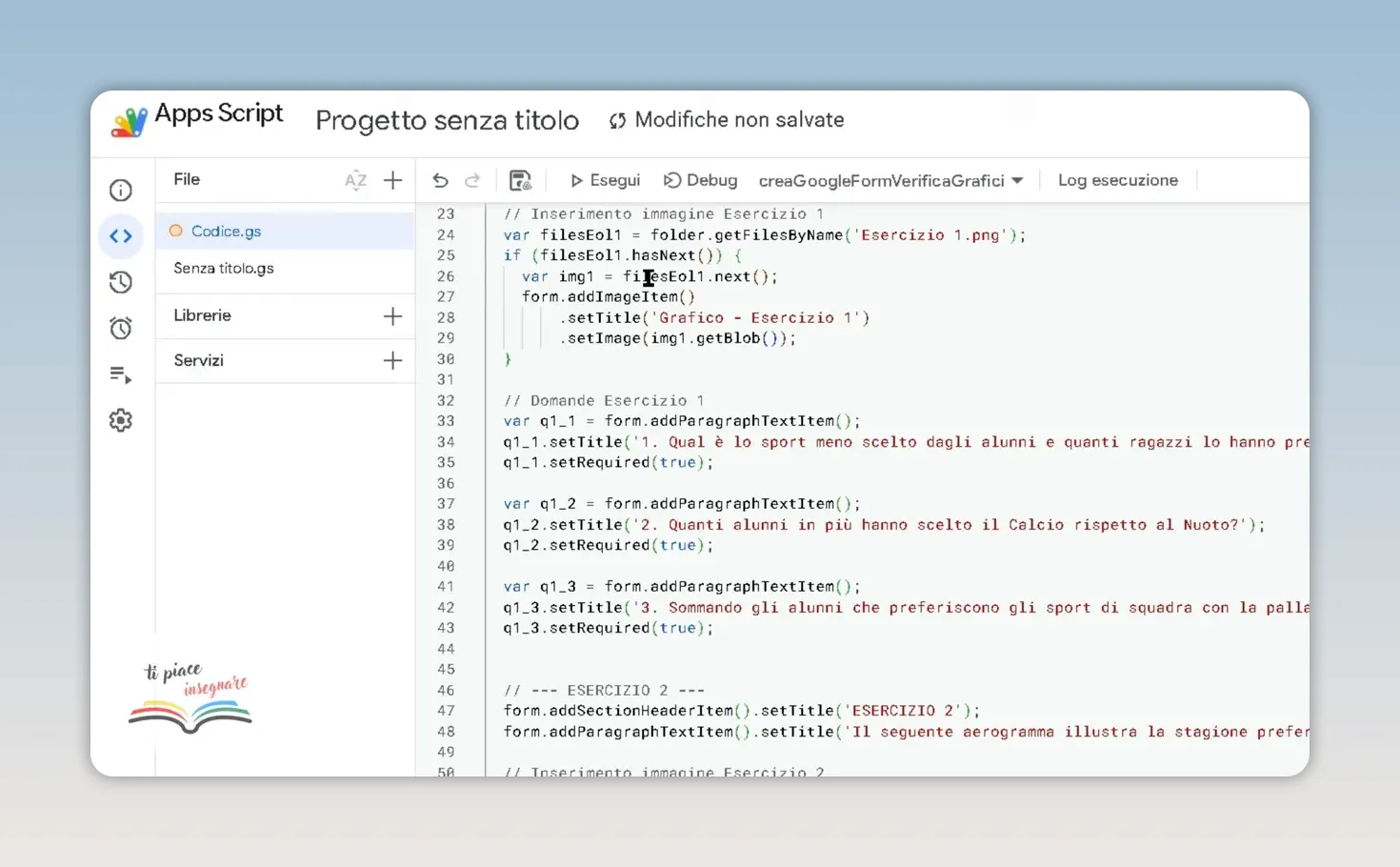
Task: Open the Executions list icon
Action: (121, 374)
